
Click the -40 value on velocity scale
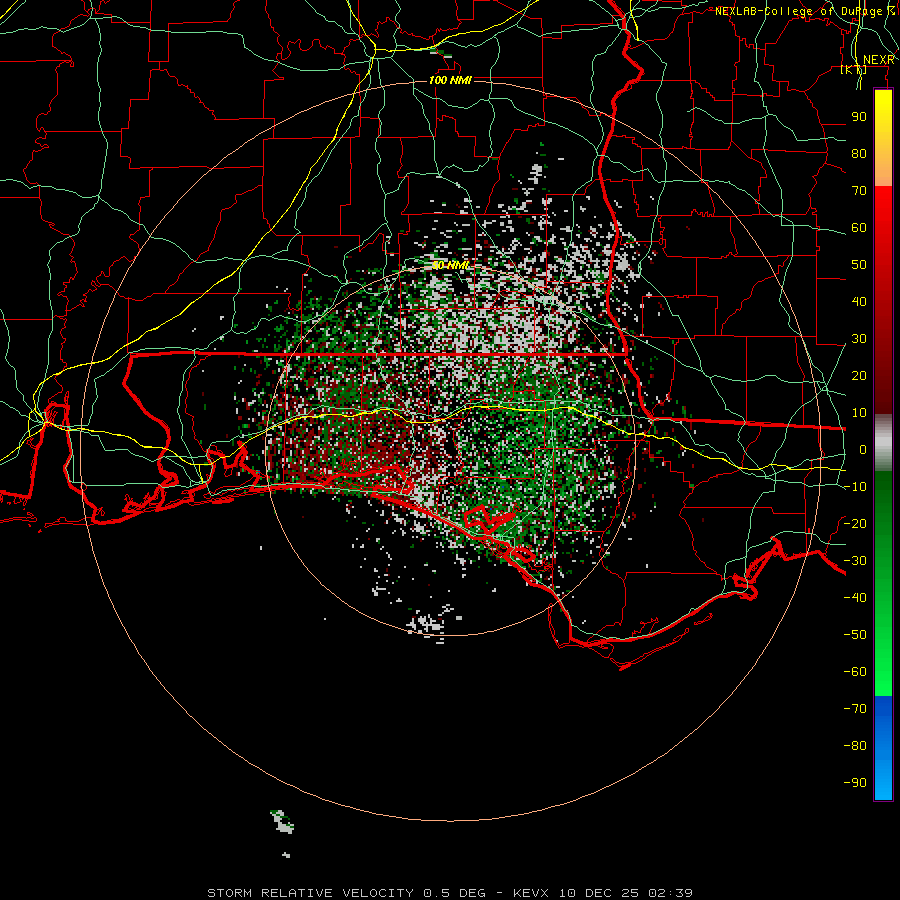tap(855, 598)
